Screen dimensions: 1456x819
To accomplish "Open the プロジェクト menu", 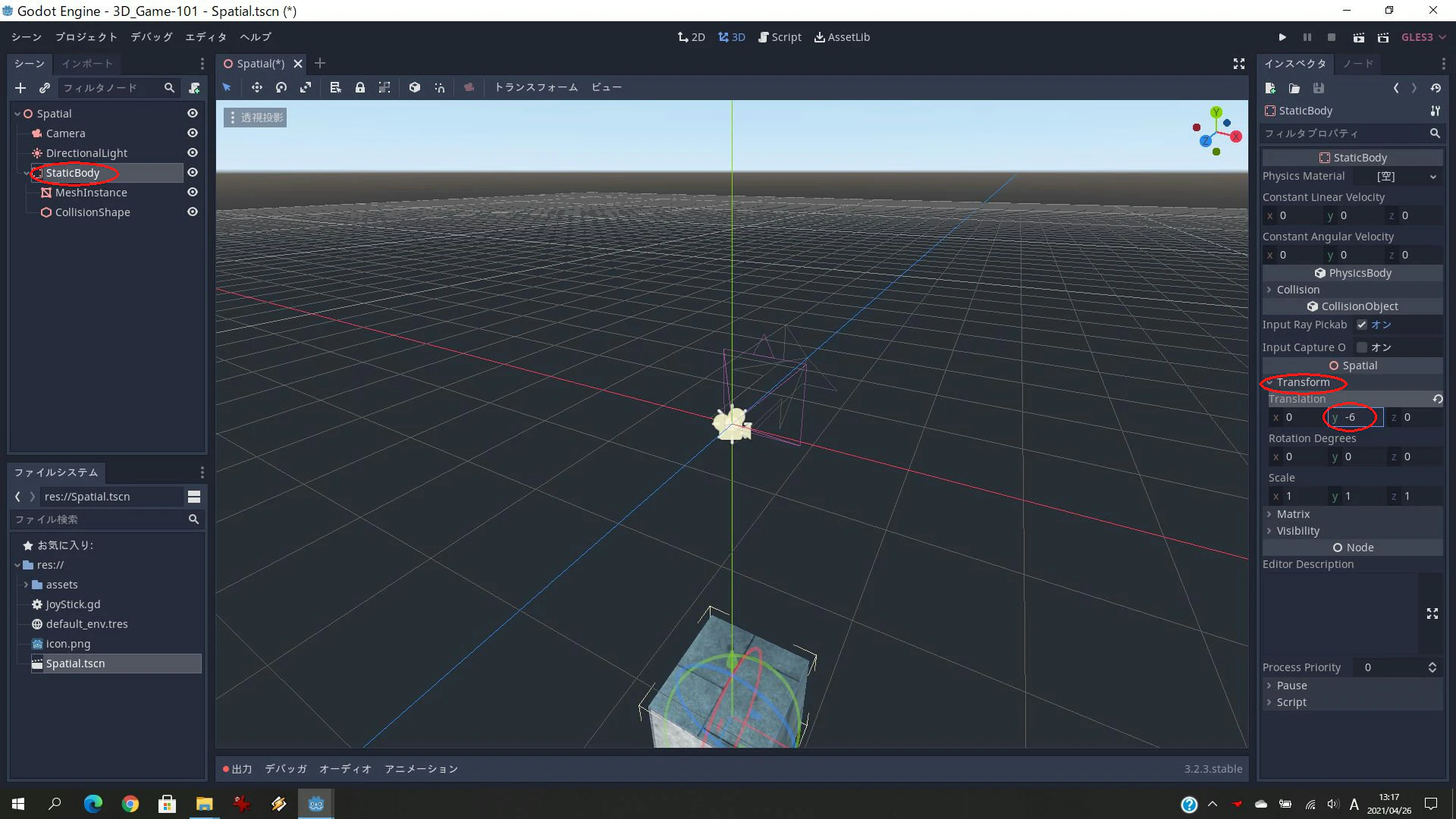I will pyautogui.click(x=86, y=37).
